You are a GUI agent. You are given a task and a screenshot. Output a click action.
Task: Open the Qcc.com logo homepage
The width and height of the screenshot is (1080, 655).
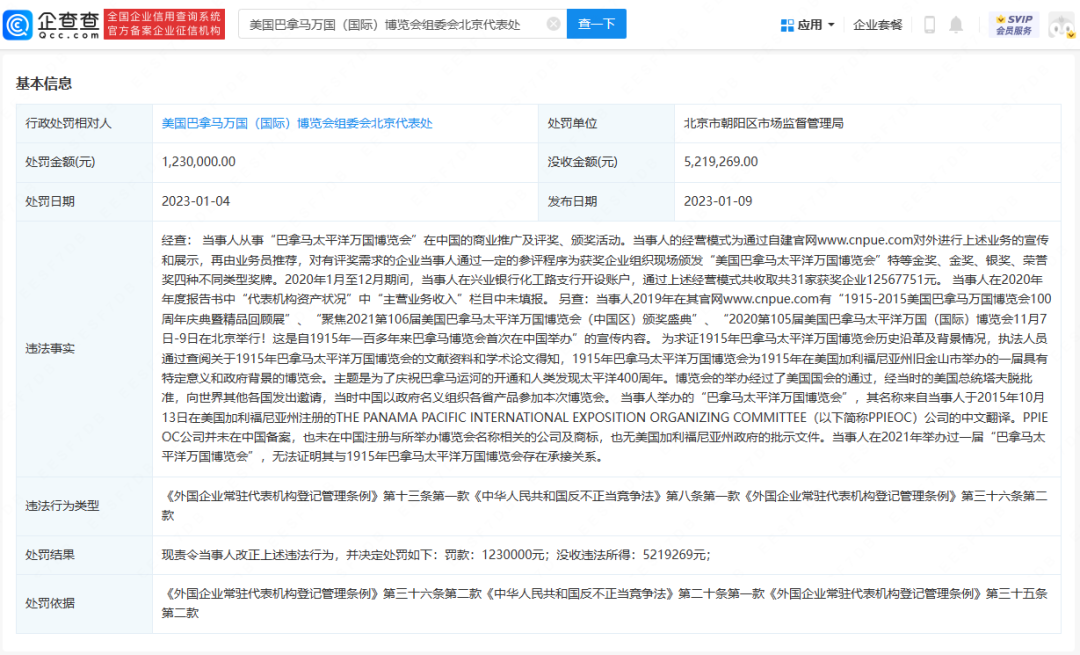52,24
